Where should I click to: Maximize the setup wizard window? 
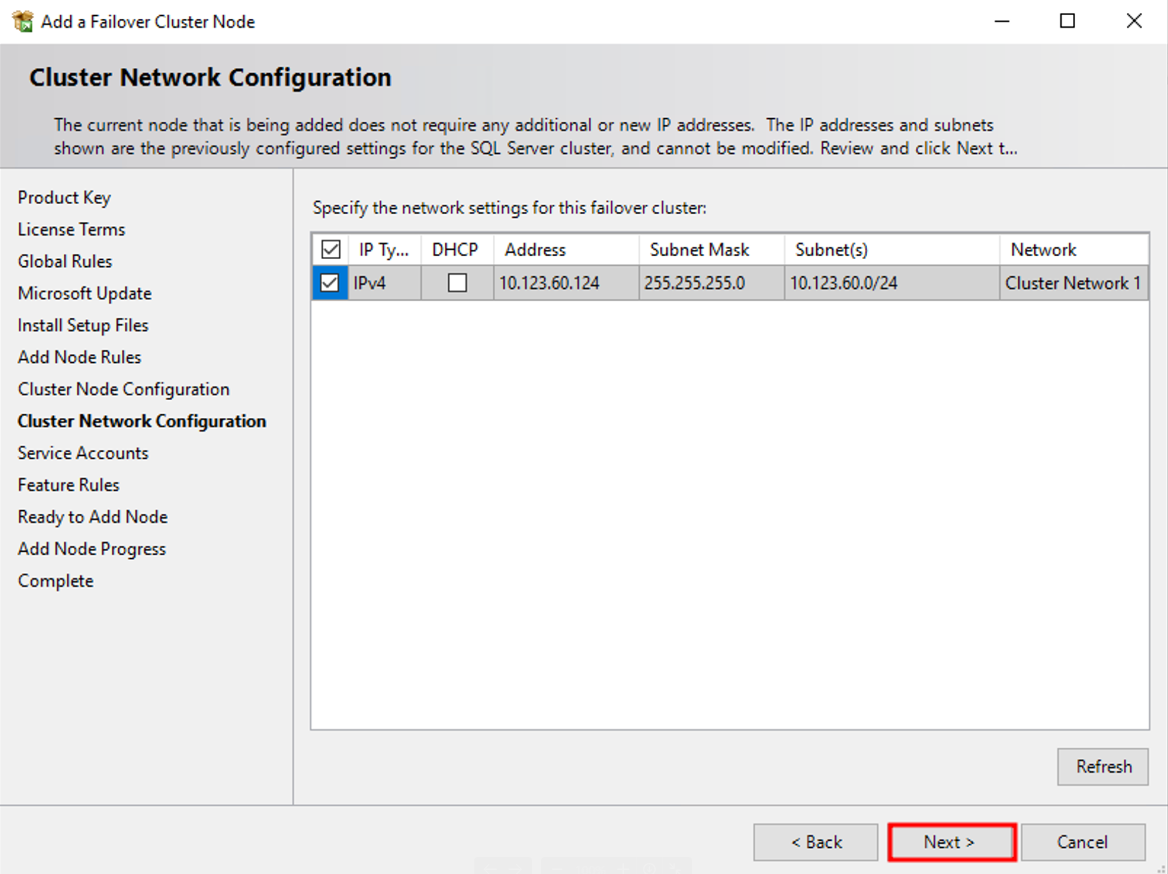1067,21
